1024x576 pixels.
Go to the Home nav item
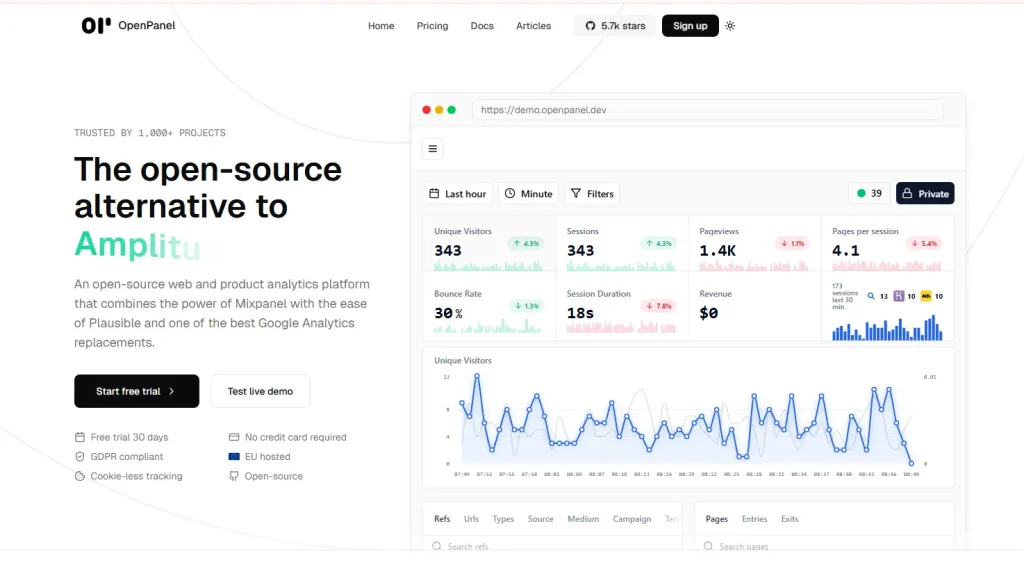pos(381,26)
